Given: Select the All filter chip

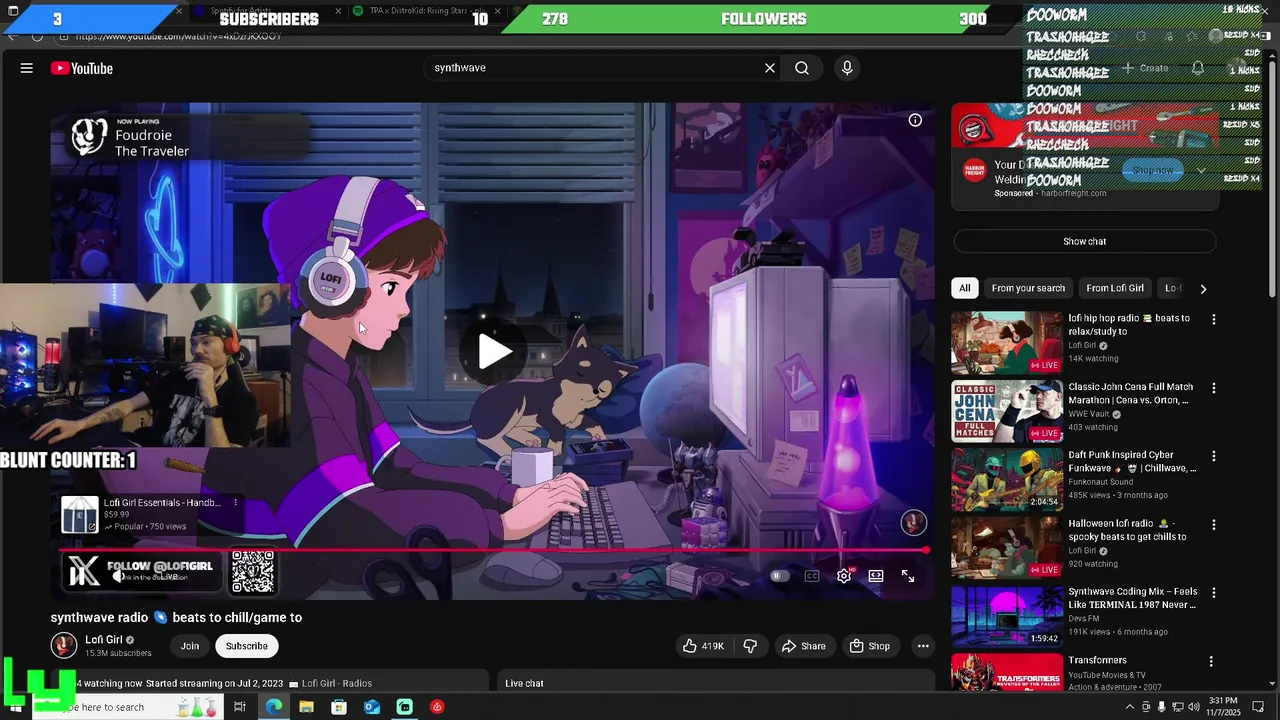Looking at the screenshot, I should 964,288.
